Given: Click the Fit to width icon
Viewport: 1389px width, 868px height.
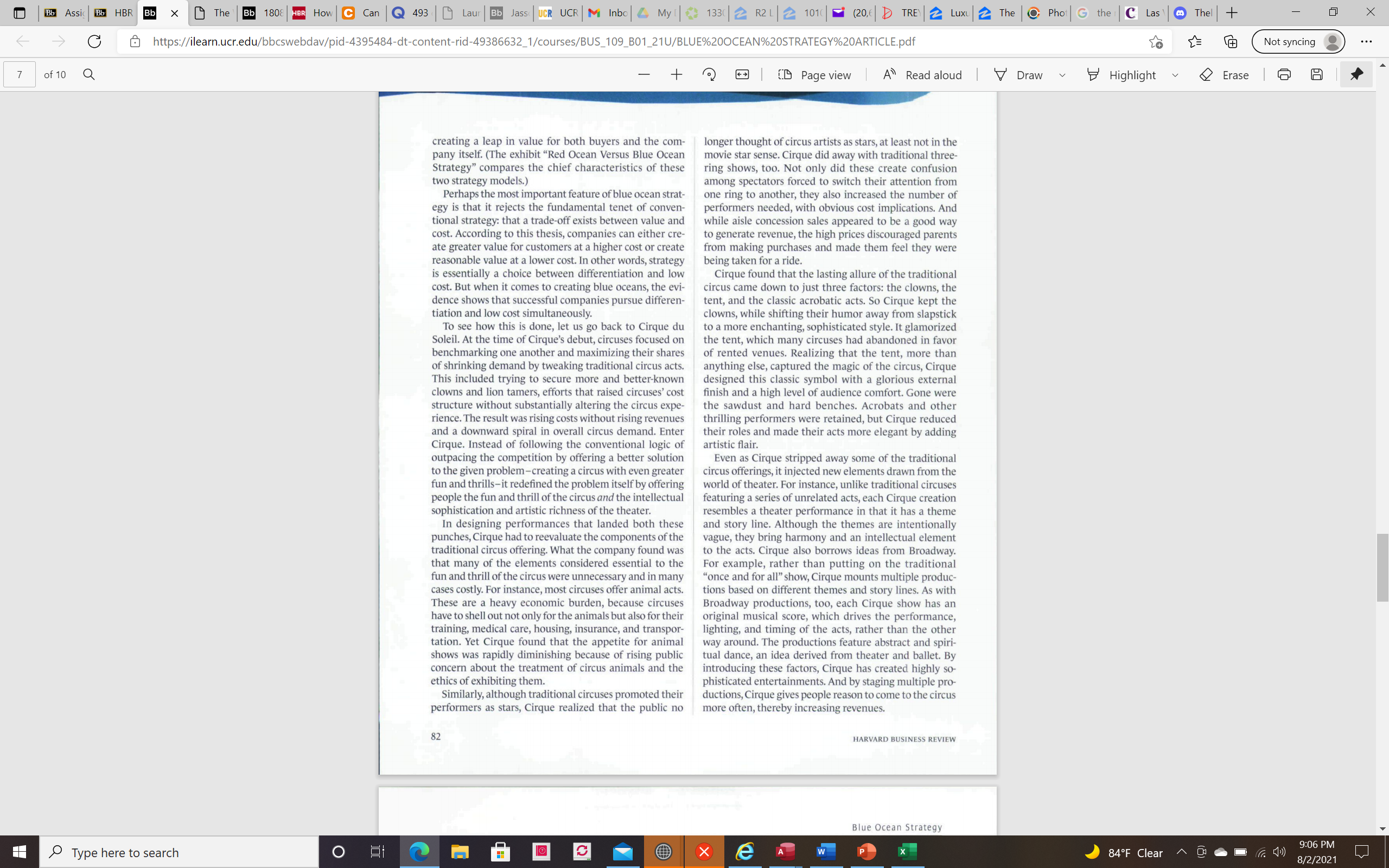Looking at the screenshot, I should tap(742, 75).
